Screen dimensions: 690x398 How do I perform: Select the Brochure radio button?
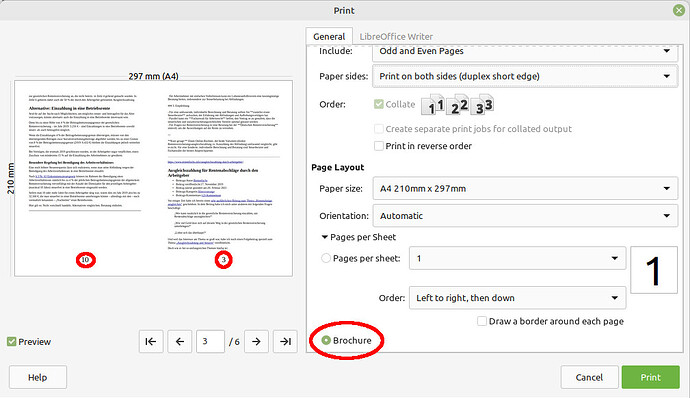pyautogui.click(x=326, y=340)
